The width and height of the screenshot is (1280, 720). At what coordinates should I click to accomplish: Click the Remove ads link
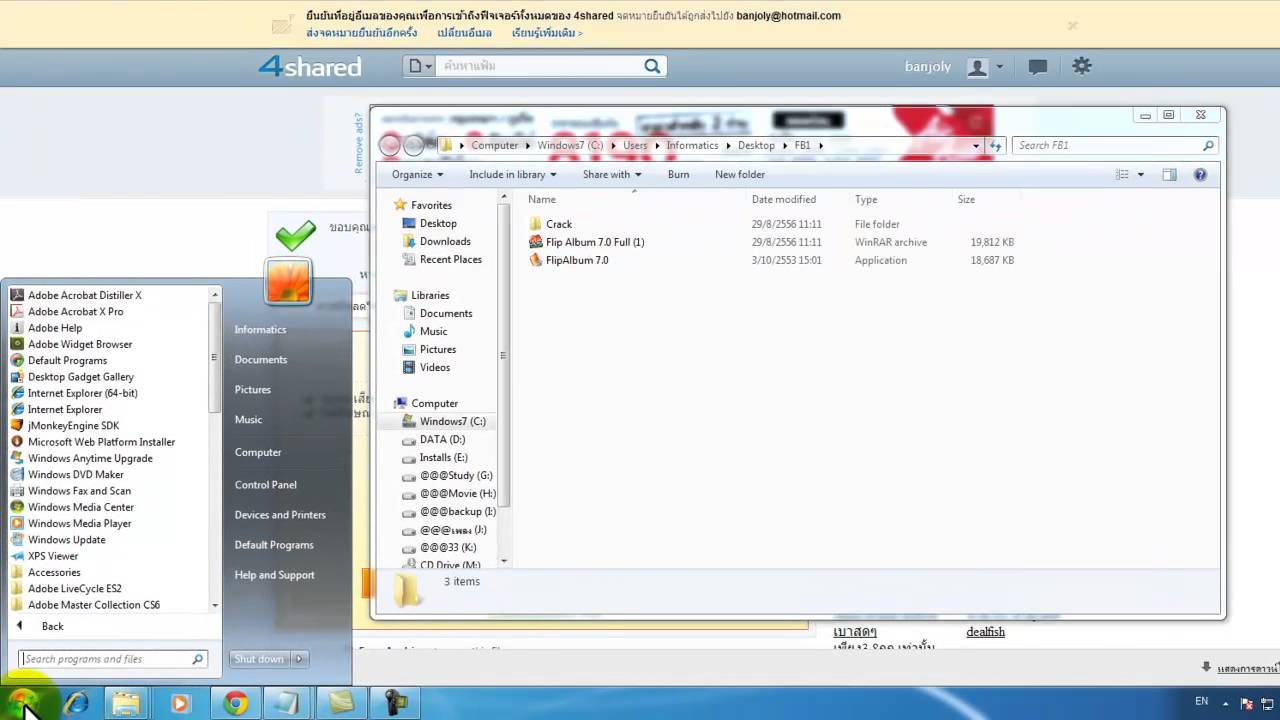359,143
